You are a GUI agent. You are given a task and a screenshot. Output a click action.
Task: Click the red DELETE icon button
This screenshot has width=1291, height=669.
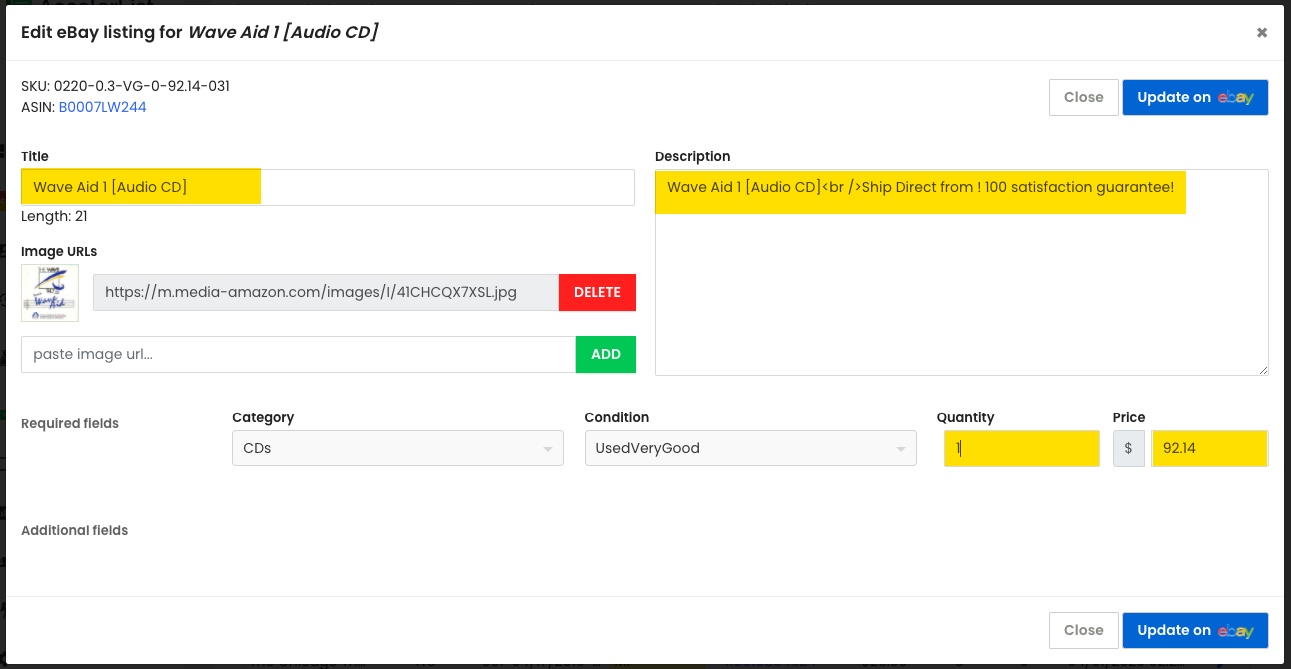pyautogui.click(x=597, y=292)
